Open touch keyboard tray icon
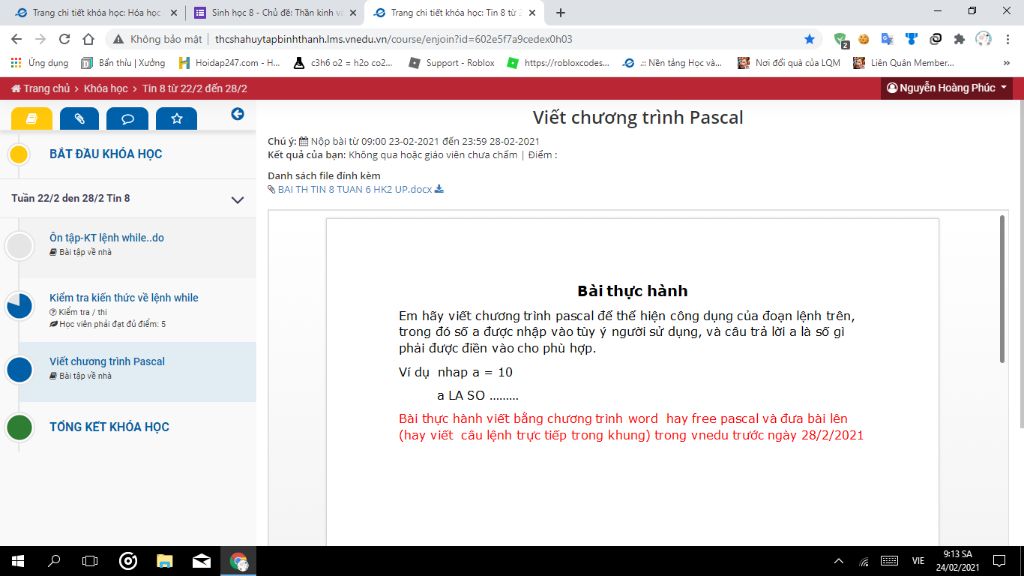This screenshot has width=1024, height=576. pyautogui.click(x=889, y=561)
